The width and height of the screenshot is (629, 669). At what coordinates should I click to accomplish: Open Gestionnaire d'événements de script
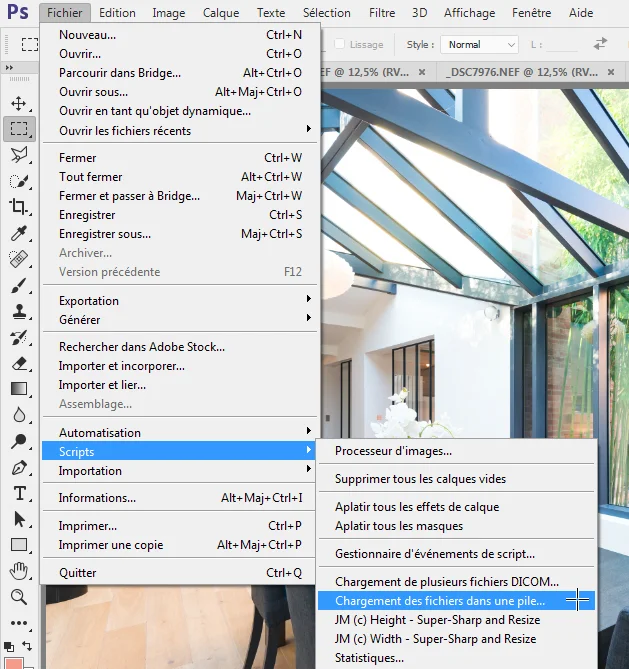coord(456,554)
